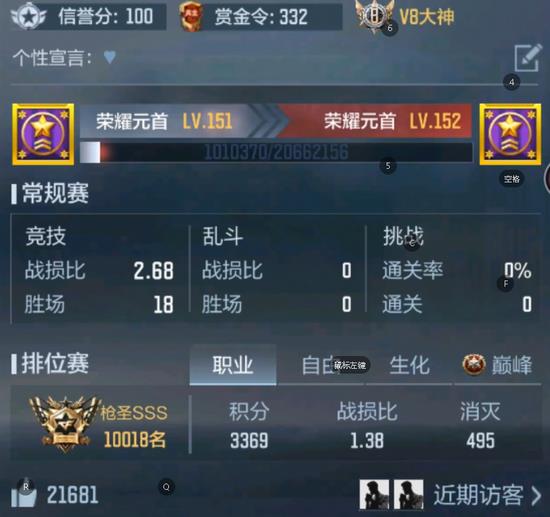Viewport: 550px width, 517px height.
Task: Expand 近期访客 with the chevron arrow
Action: click(x=536, y=495)
